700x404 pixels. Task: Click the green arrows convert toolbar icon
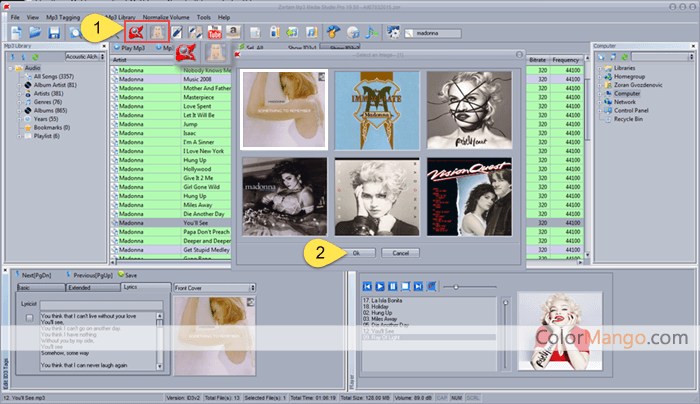(292, 33)
